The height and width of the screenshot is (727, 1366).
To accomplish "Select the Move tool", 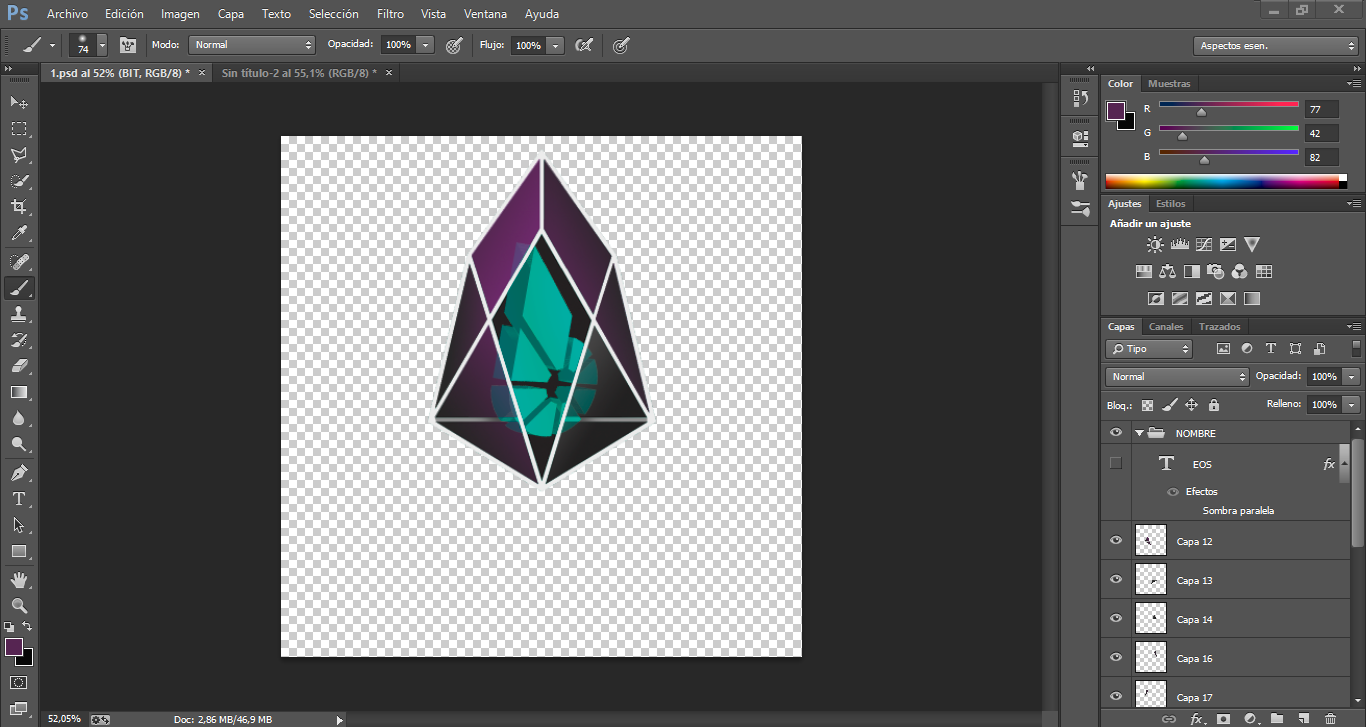I will click(x=19, y=103).
